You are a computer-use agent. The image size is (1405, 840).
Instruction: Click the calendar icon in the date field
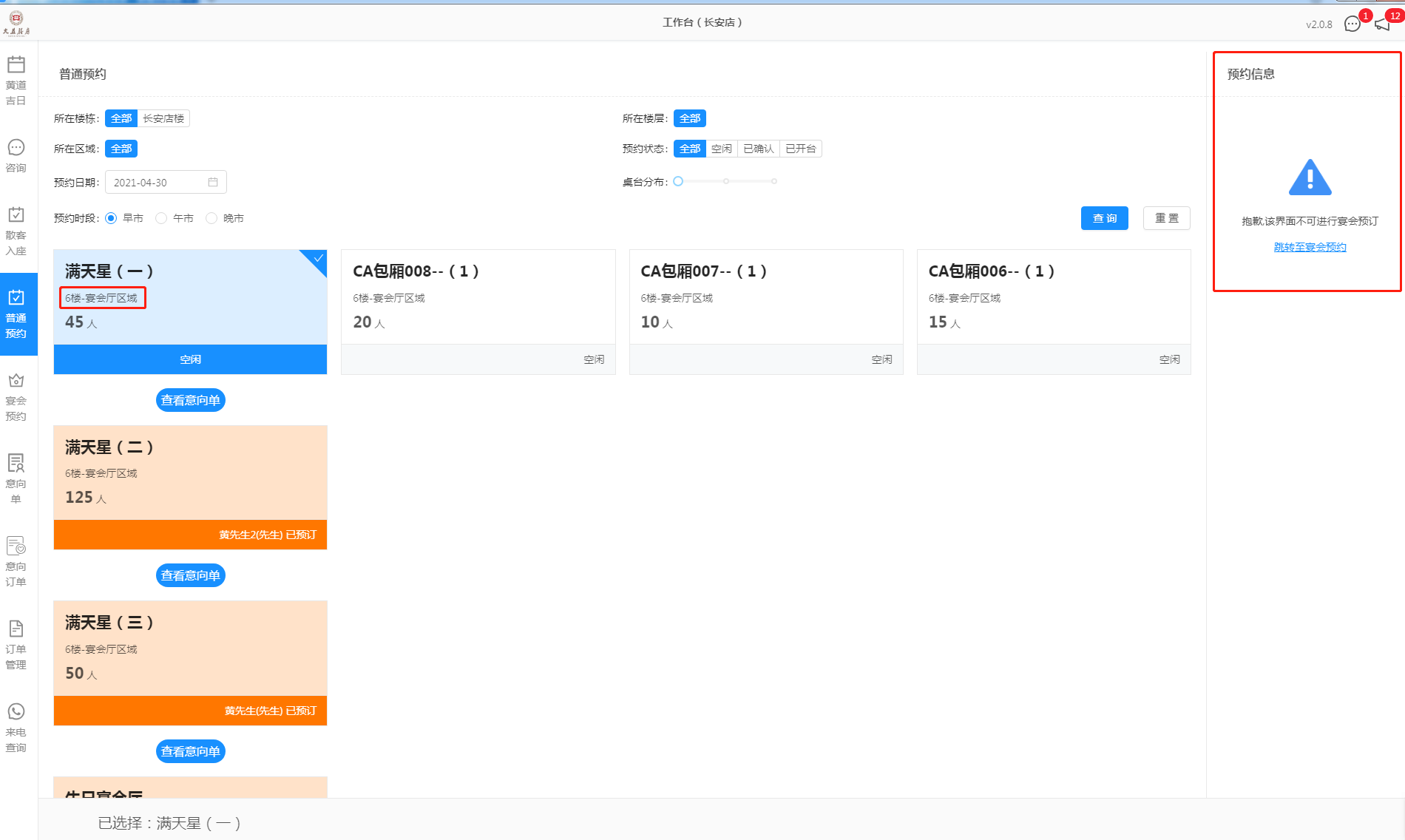tap(213, 182)
